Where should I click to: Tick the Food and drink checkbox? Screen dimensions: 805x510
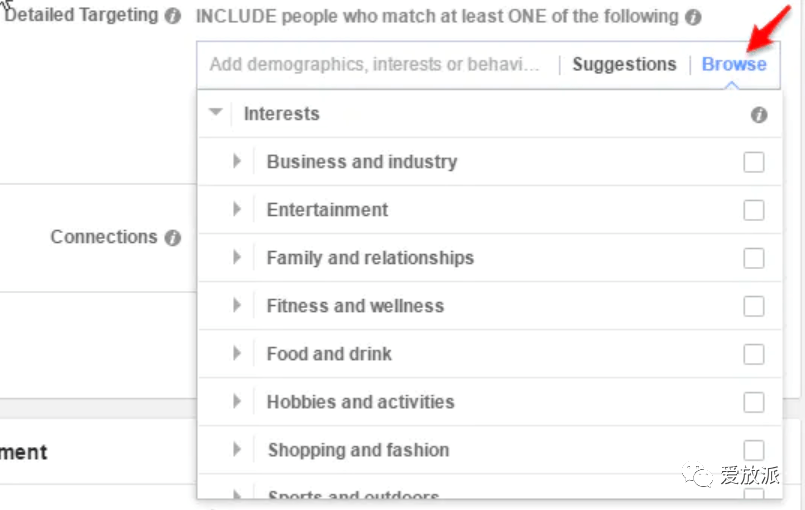[x=754, y=354]
